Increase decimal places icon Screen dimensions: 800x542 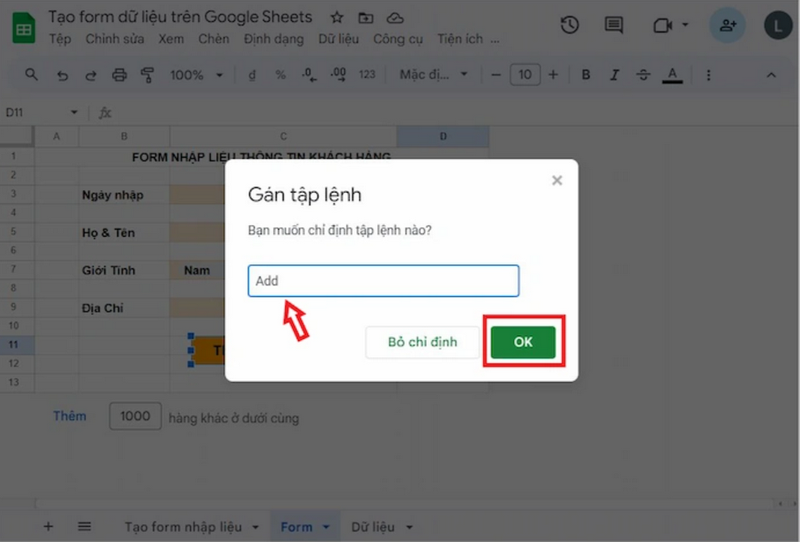[x=338, y=76]
